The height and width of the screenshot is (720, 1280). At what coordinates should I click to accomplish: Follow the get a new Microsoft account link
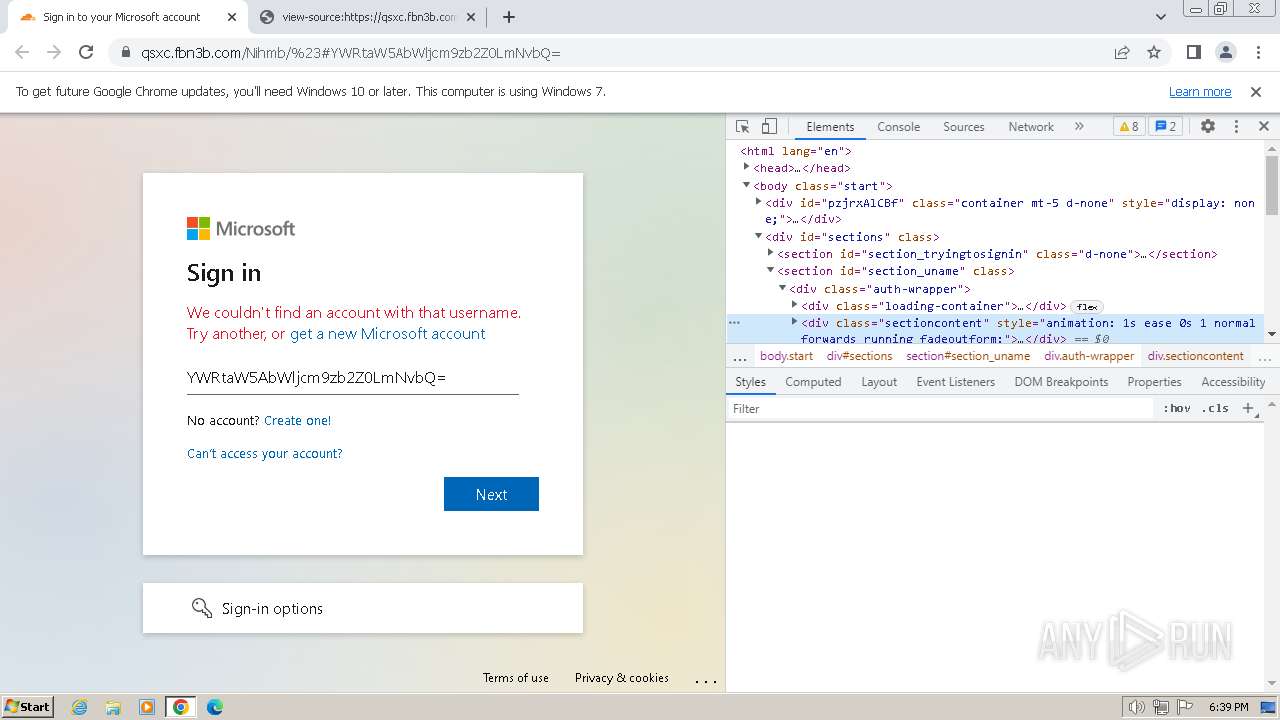click(387, 334)
